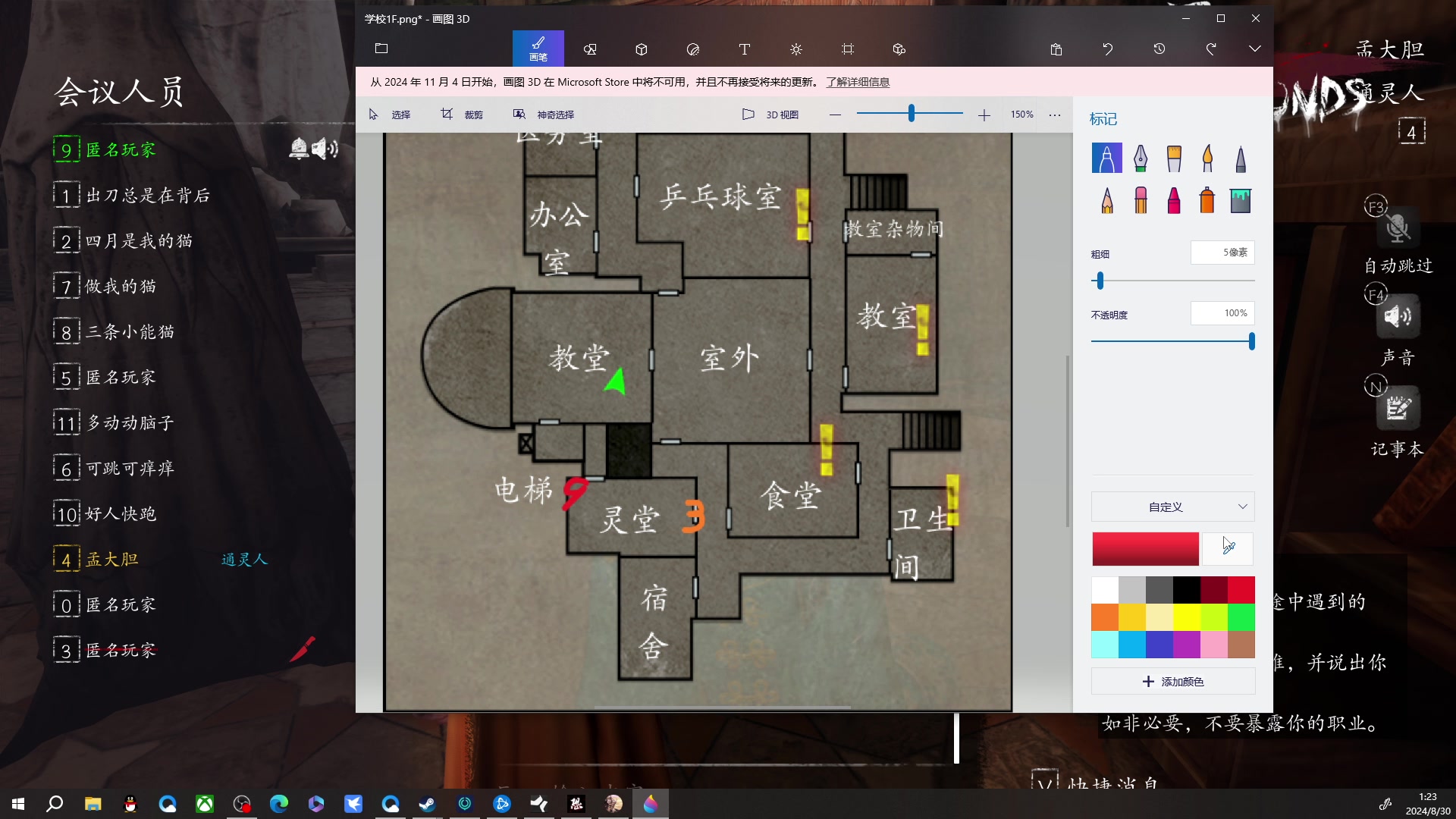Zoom in with the plus button
This screenshot has height=819, width=1456.
[x=984, y=115]
